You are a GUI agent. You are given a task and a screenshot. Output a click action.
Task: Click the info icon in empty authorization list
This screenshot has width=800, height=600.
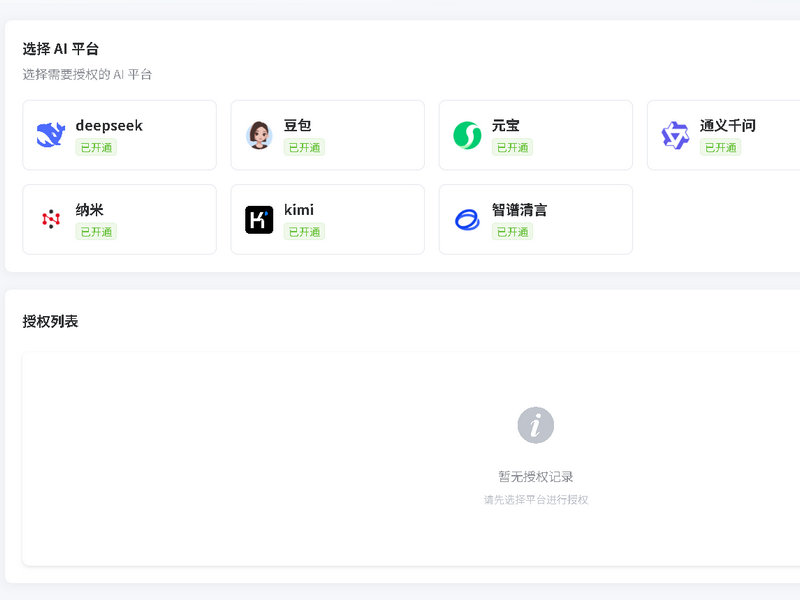(x=535, y=425)
